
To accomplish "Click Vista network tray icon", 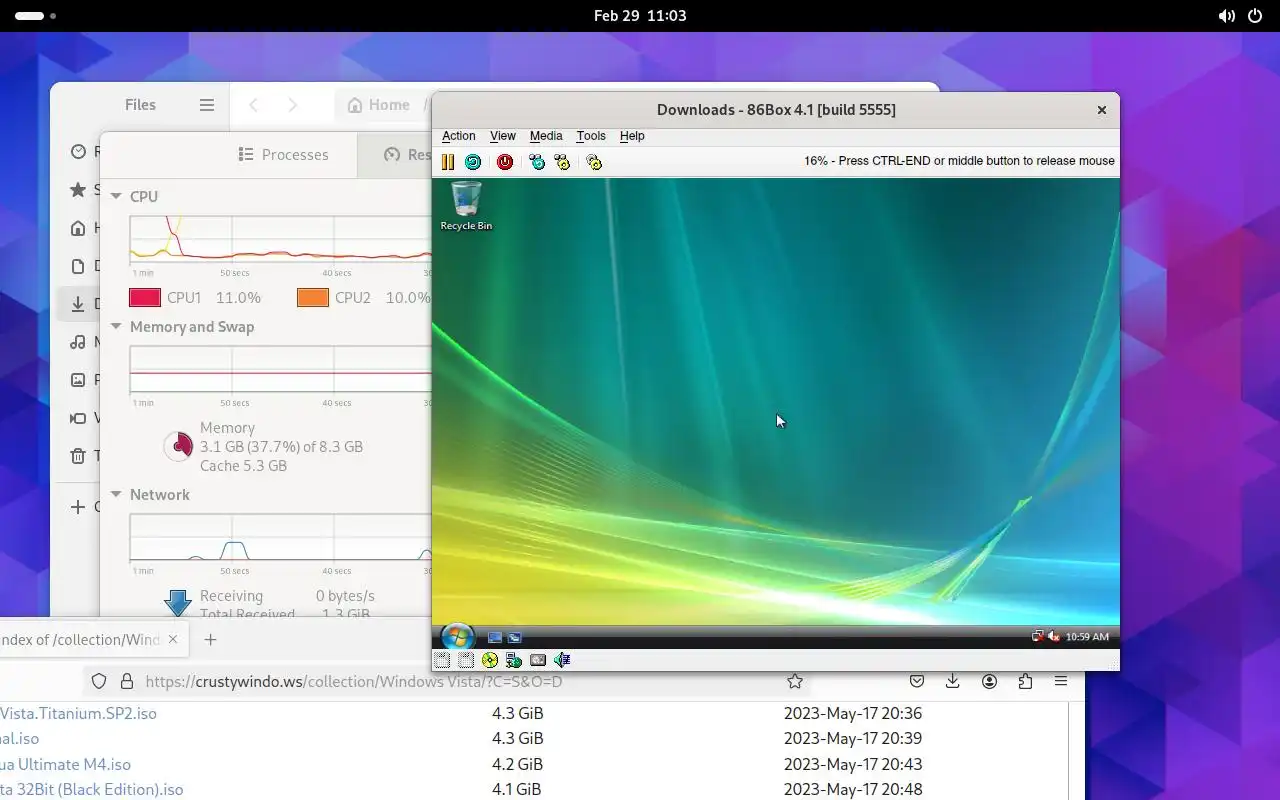I will [1038, 636].
